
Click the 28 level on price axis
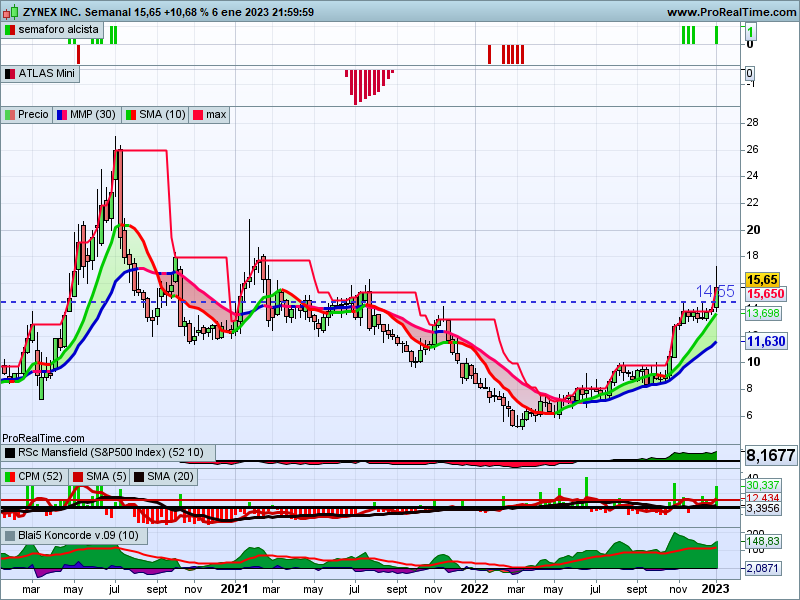tap(752, 122)
